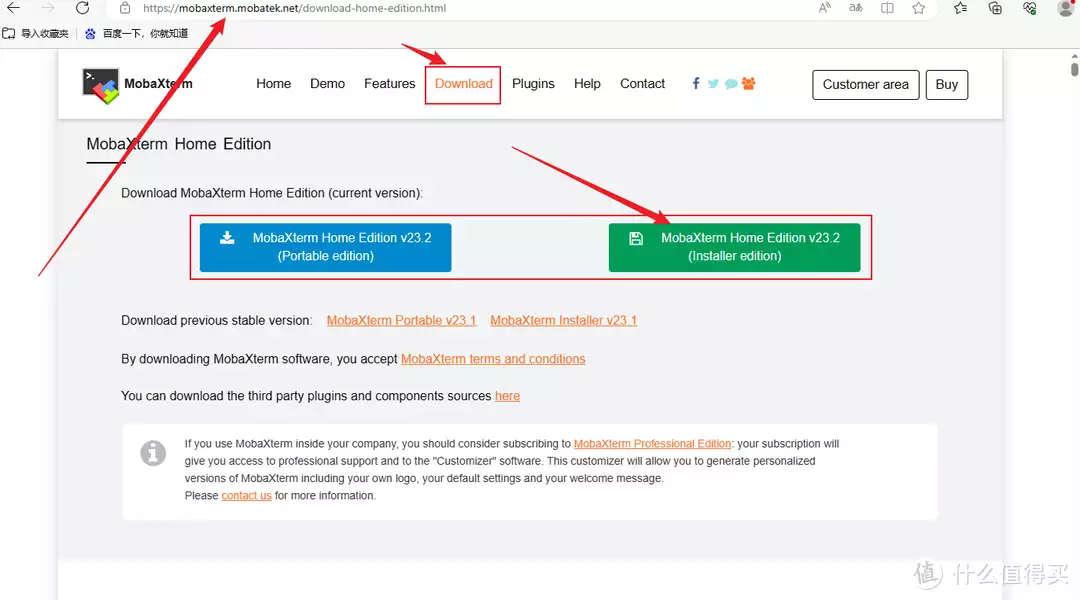
Task: Click the Customer area button
Action: (x=866, y=85)
